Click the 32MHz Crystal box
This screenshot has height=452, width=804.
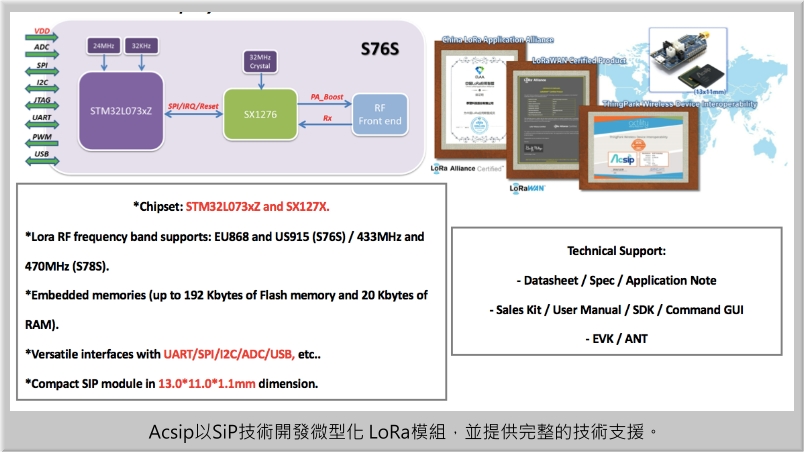click(x=260, y=61)
